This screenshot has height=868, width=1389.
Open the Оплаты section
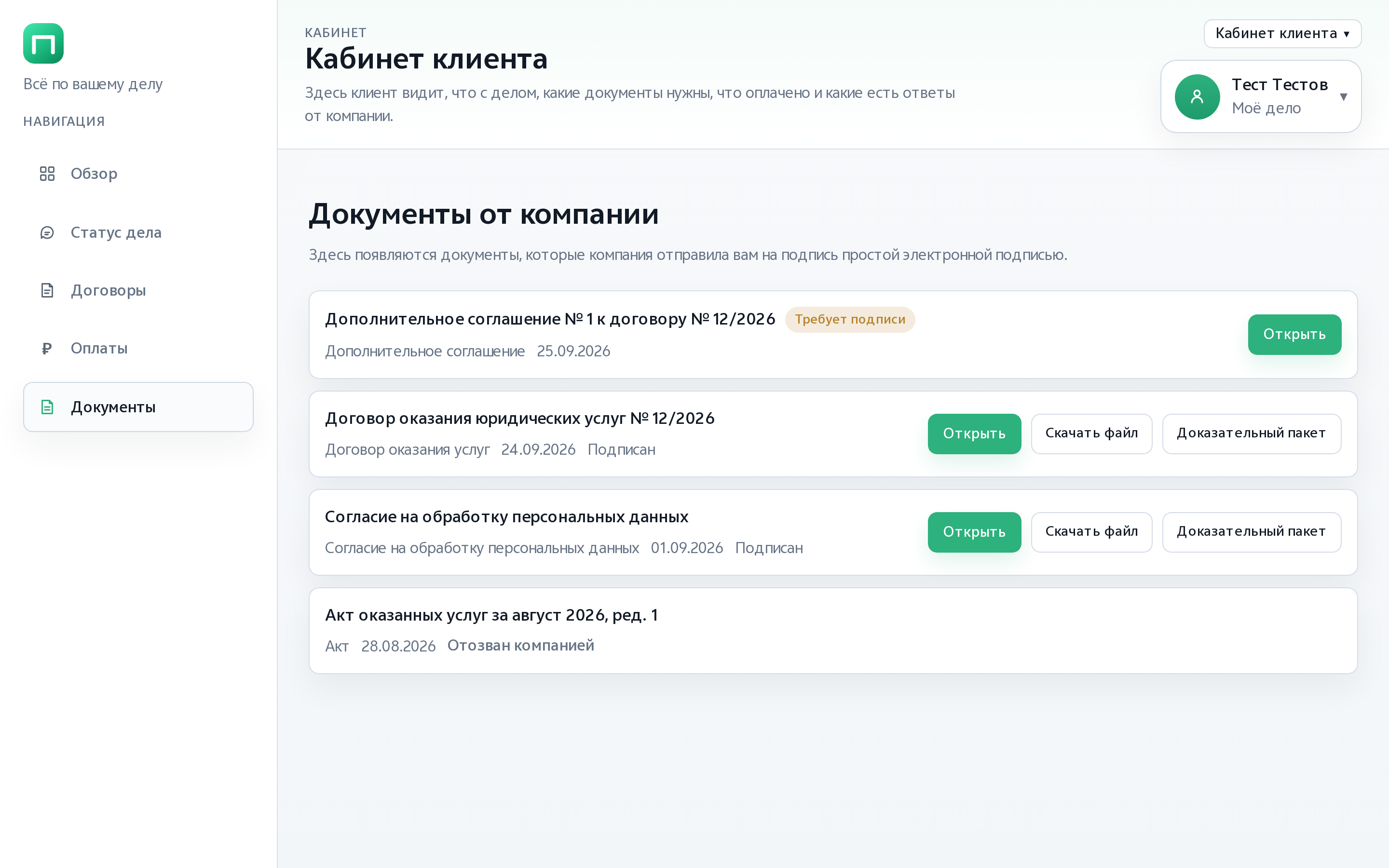(x=138, y=349)
